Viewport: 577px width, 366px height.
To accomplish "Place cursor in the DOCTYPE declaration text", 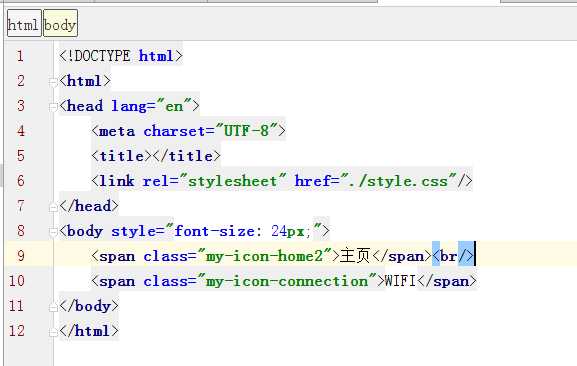I will click(x=121, y=56).
